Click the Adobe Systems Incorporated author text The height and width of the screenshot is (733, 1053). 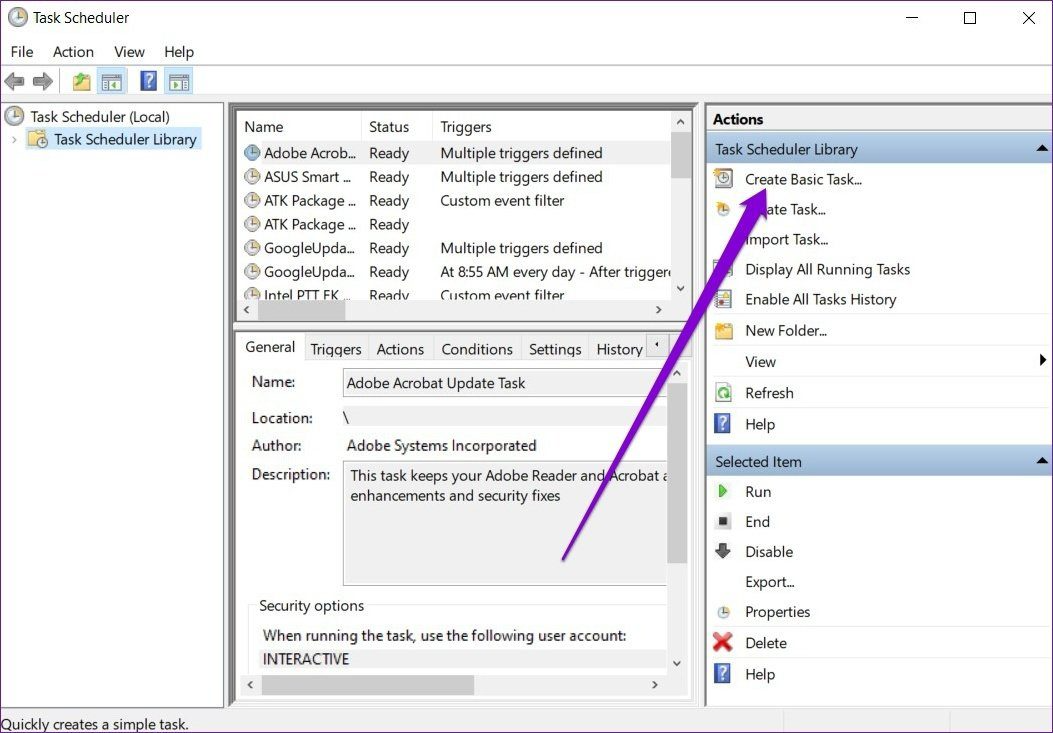click(441, 445)
